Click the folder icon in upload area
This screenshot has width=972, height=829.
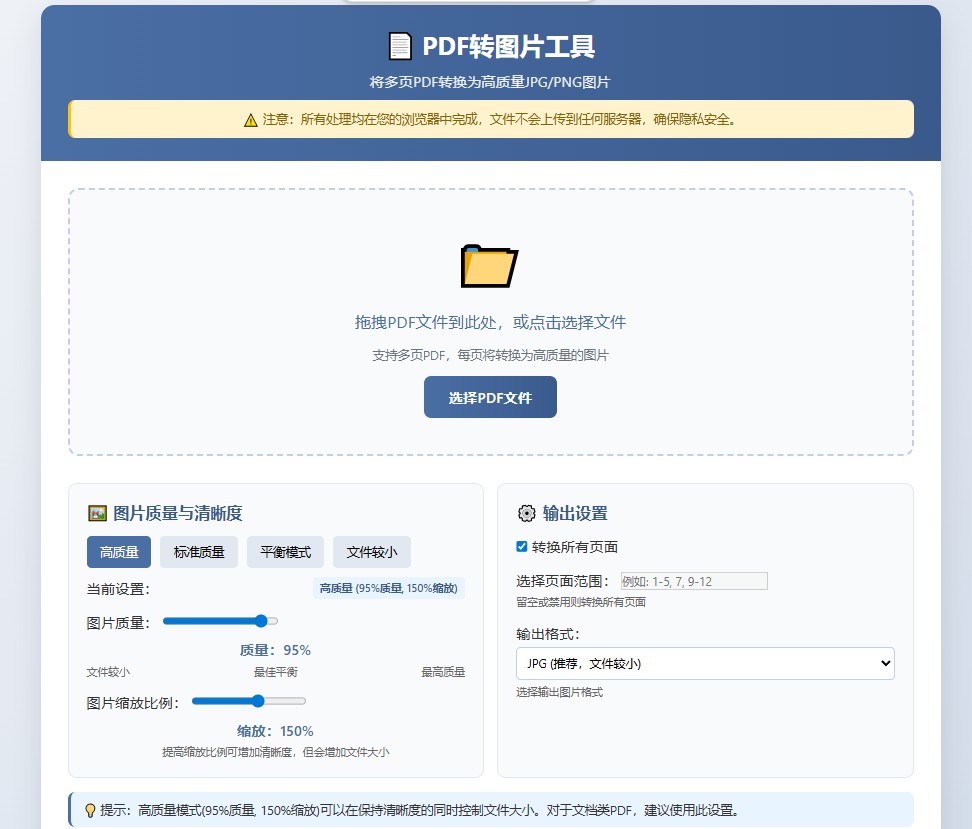tap(489, 266)
